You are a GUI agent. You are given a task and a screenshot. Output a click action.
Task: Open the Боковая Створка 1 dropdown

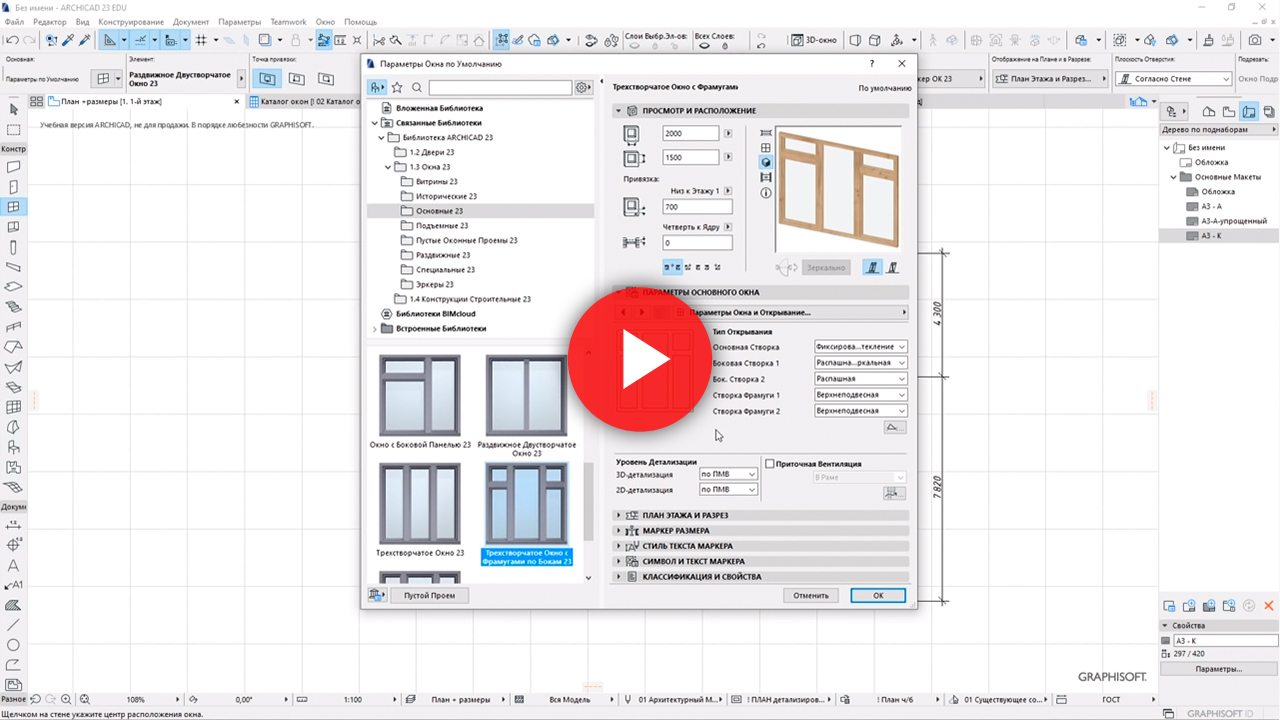[x=860, y=363]
